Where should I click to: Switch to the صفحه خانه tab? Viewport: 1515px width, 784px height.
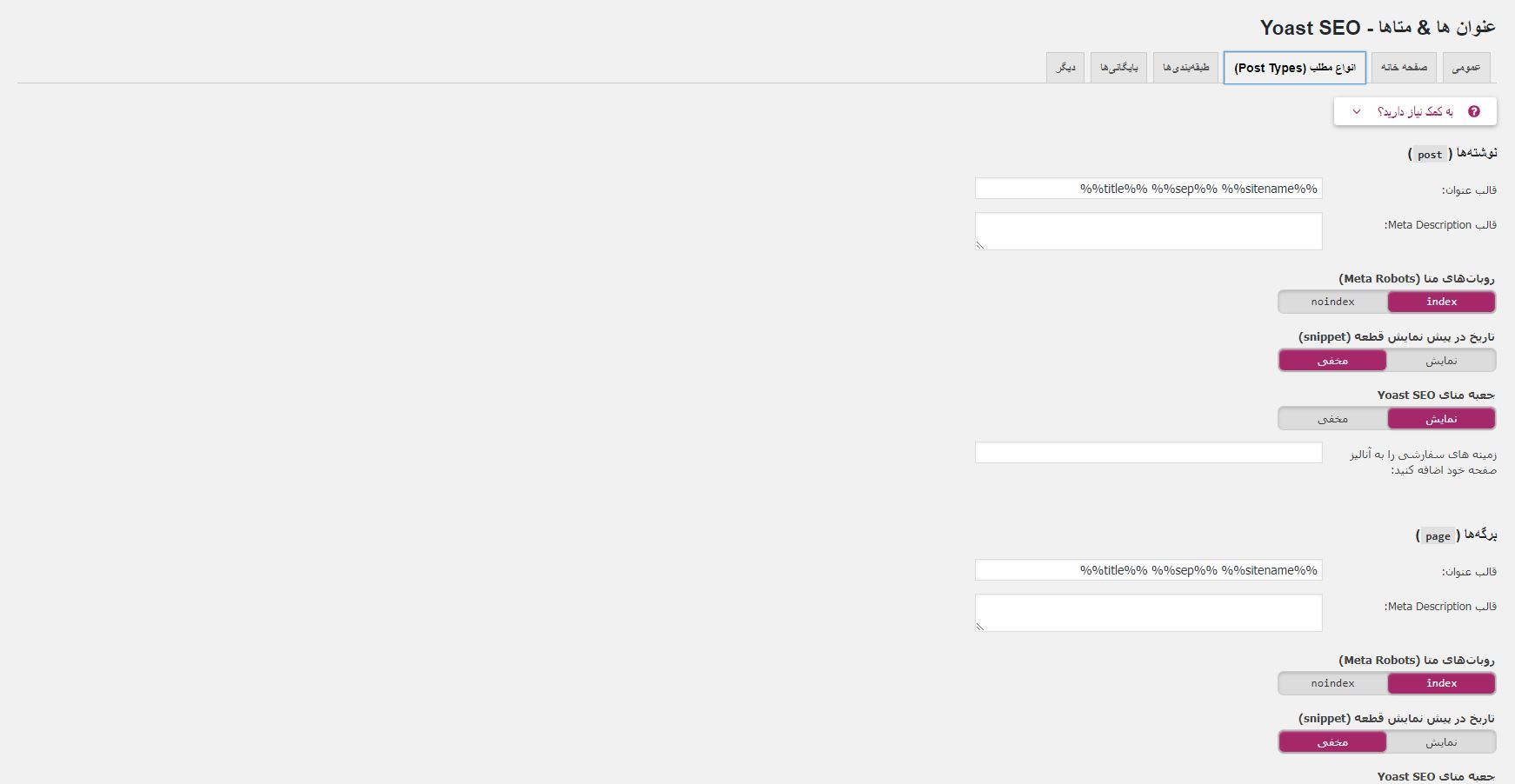pos(1404,68)
